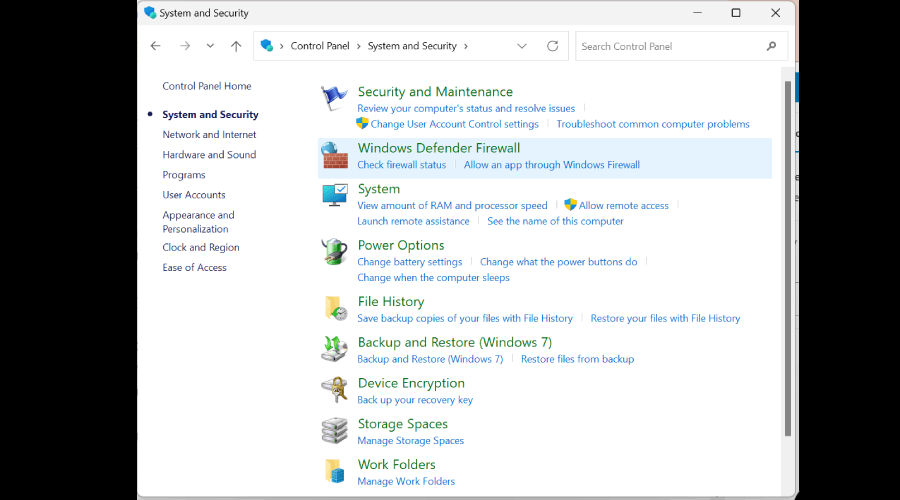Image resolution: width=900 pixels, height=500 pixels.
Task: Click the shield icon beside User Account Control
Action: pos(362,123)
